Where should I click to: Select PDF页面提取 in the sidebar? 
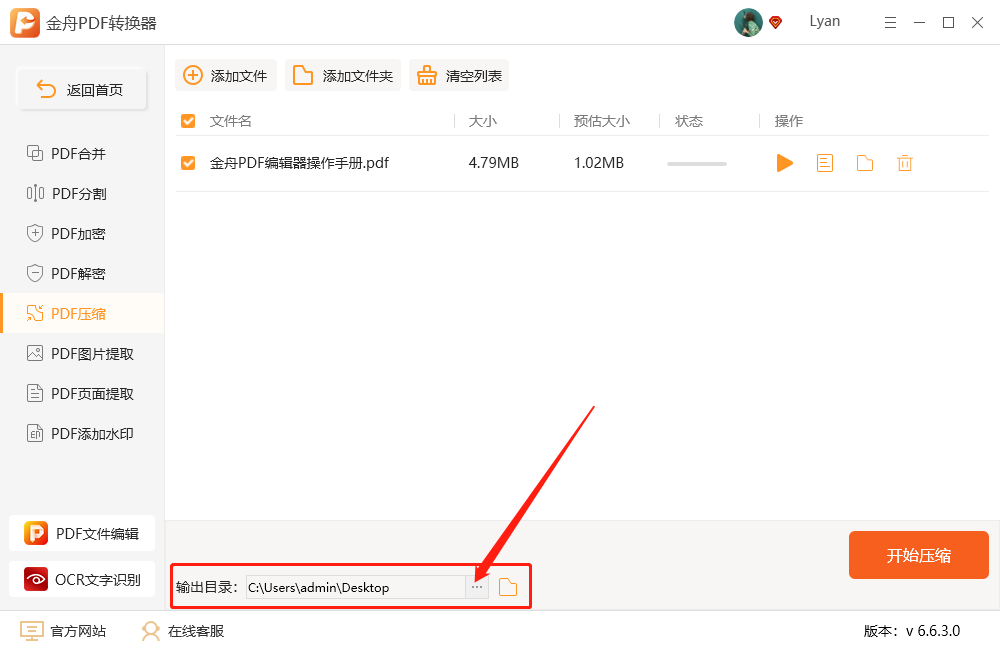pos(82,394)
